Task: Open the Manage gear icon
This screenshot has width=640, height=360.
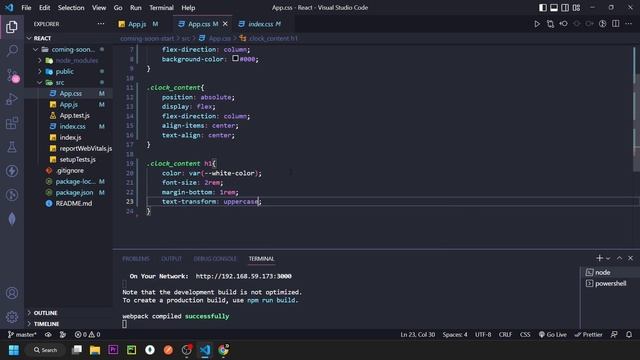Action: [12, 317]
